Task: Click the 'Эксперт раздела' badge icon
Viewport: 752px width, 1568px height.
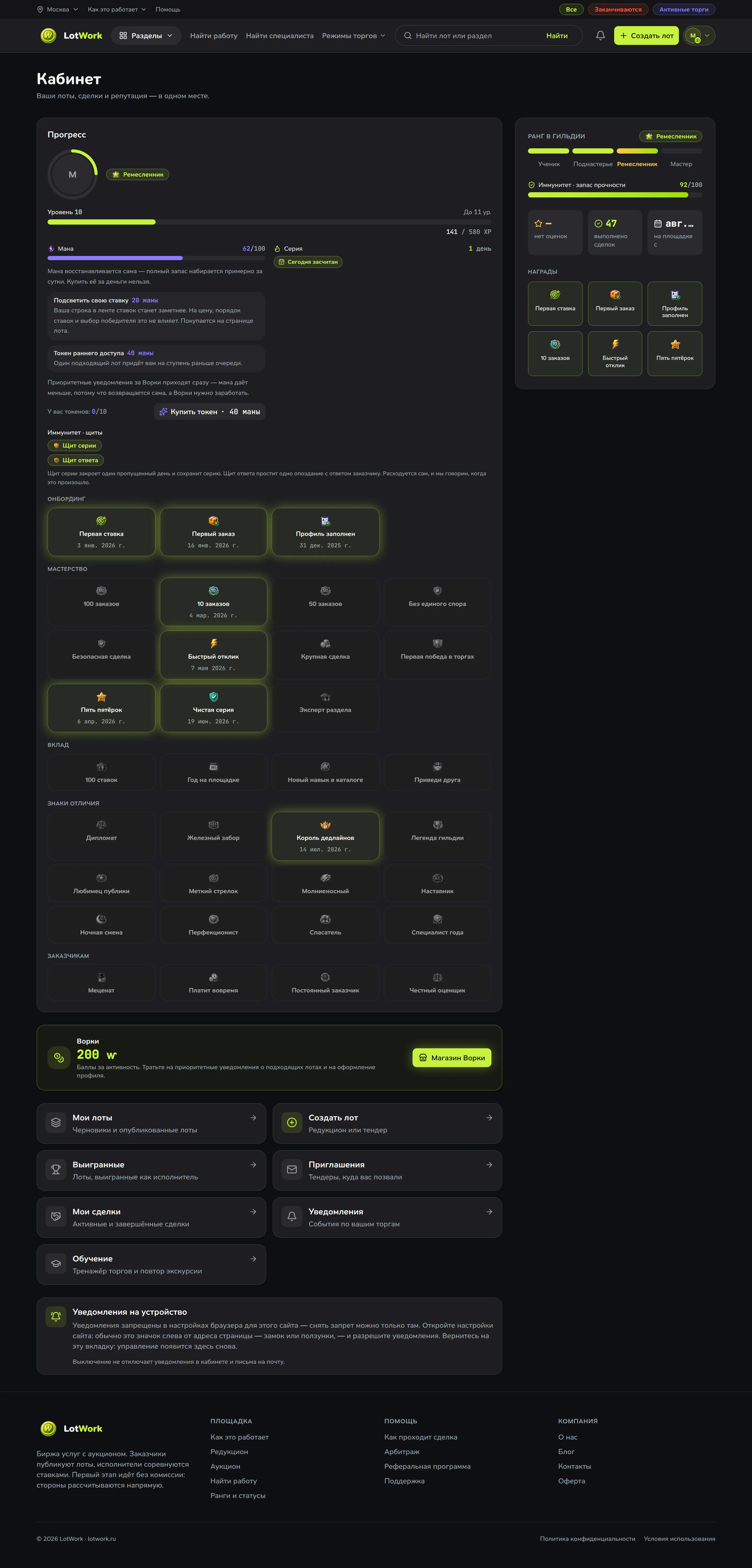Action: (326, 697)
